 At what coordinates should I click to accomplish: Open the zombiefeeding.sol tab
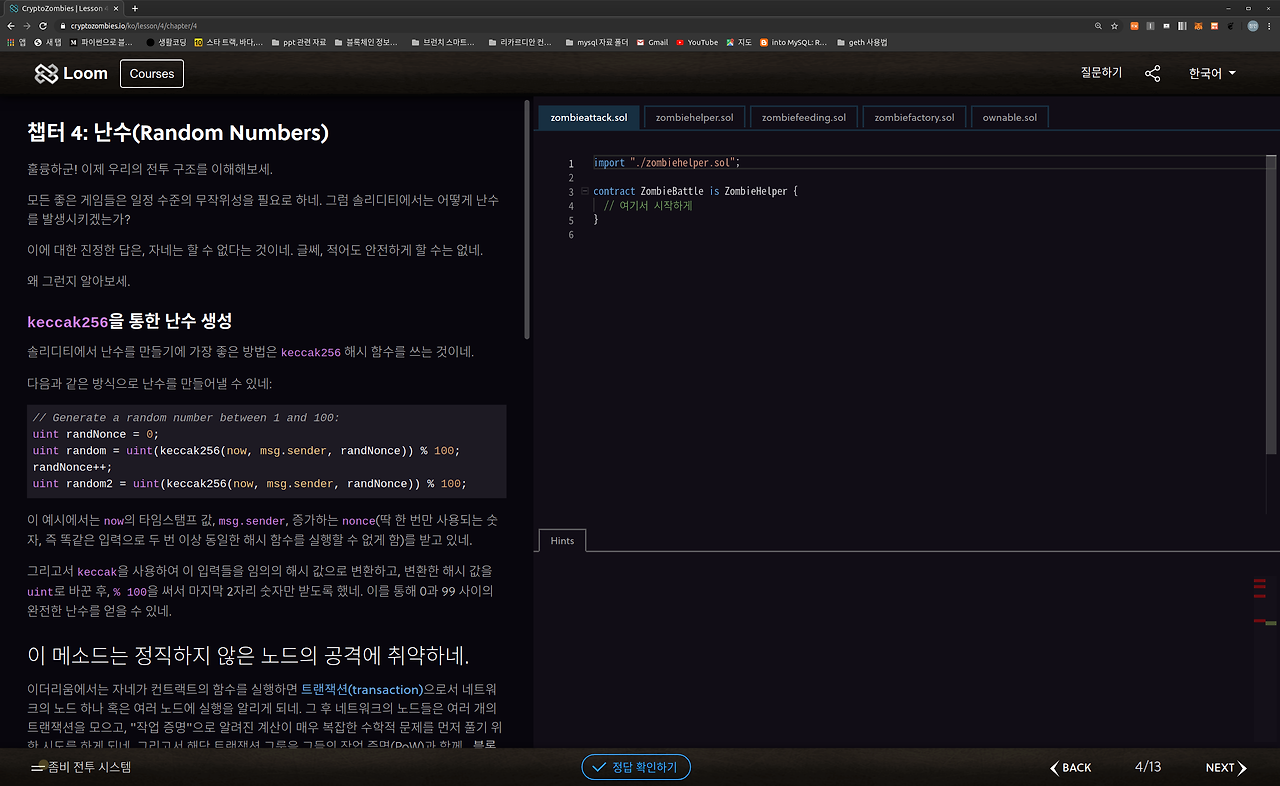pyautogui.click(x=803, y=117)
